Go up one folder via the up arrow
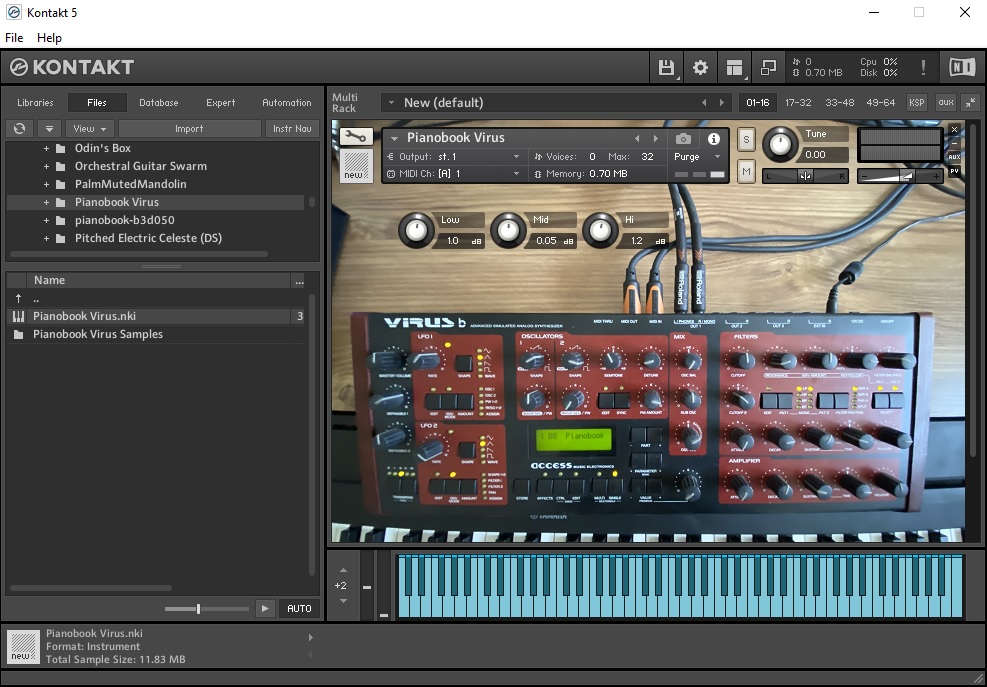987x687 pixels. pos(18,298)
